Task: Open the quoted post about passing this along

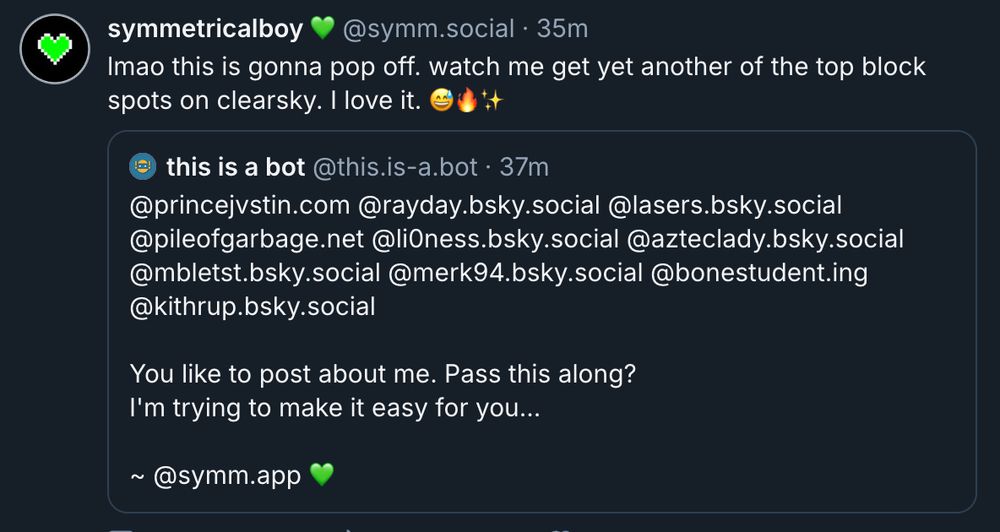Action: [542, 321]
